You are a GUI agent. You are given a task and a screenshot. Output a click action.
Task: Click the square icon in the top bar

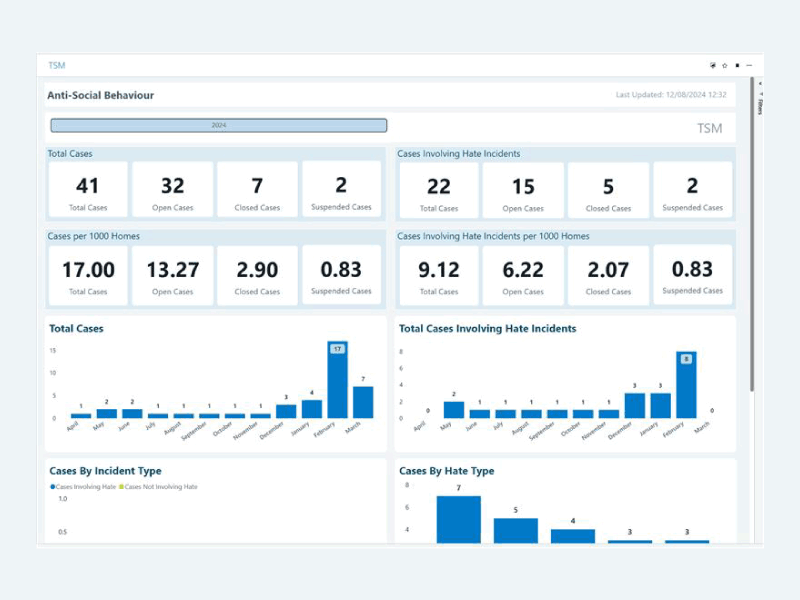tap(738, 65)
